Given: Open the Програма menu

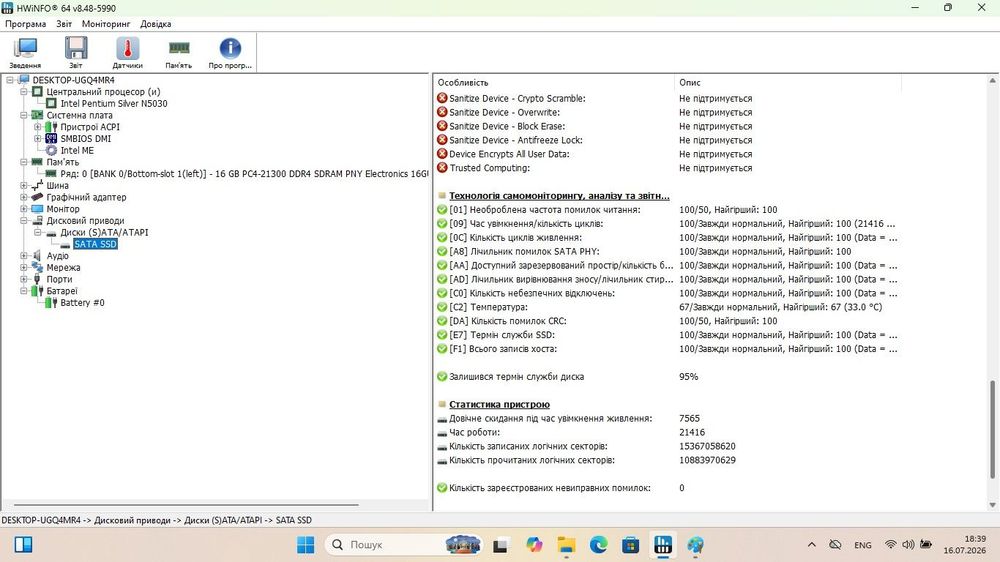Looking at the screenshot, I should (26, 24).
